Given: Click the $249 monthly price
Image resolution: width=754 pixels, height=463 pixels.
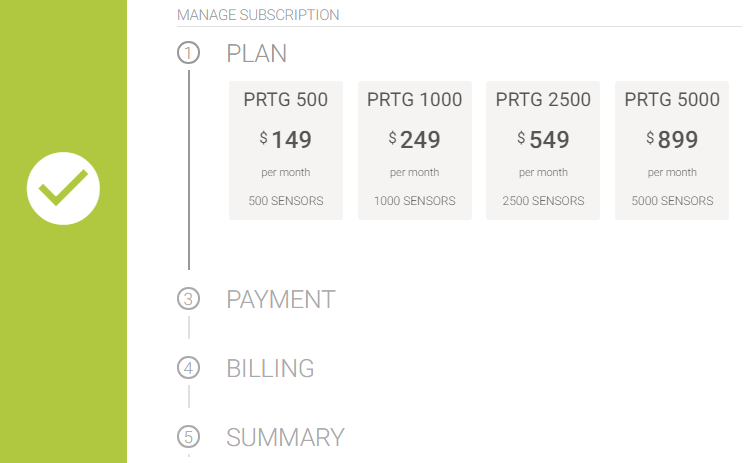Looking at the screenshot, I should pos(414,140).
